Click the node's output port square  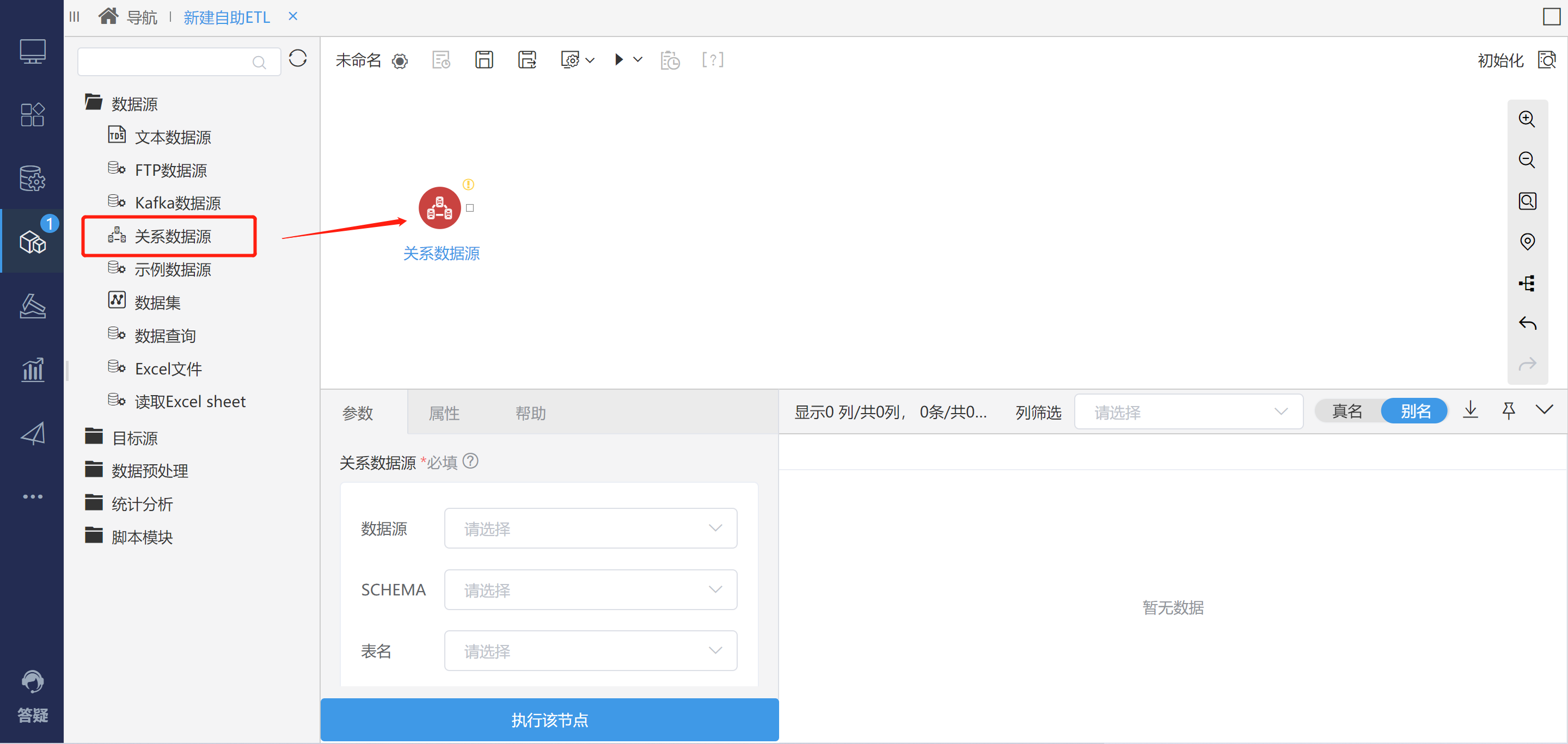pos(470,208)
